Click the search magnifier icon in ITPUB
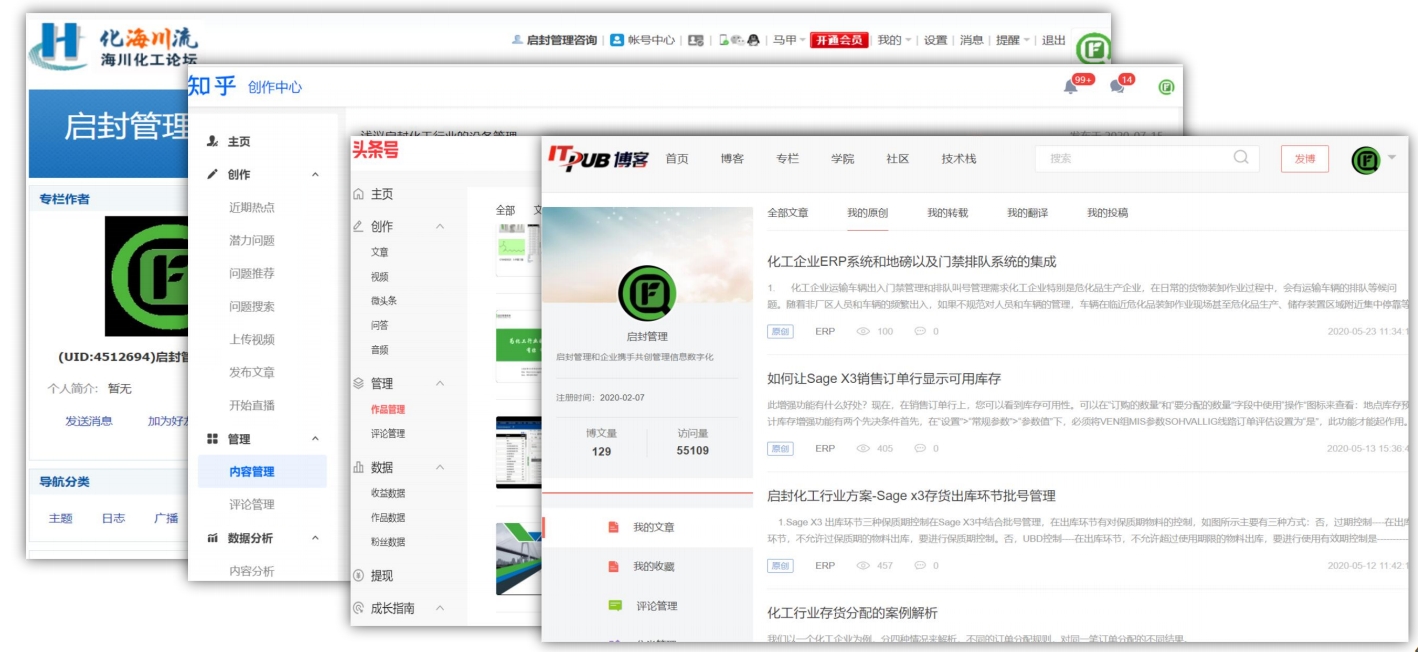 [1241, 157]
